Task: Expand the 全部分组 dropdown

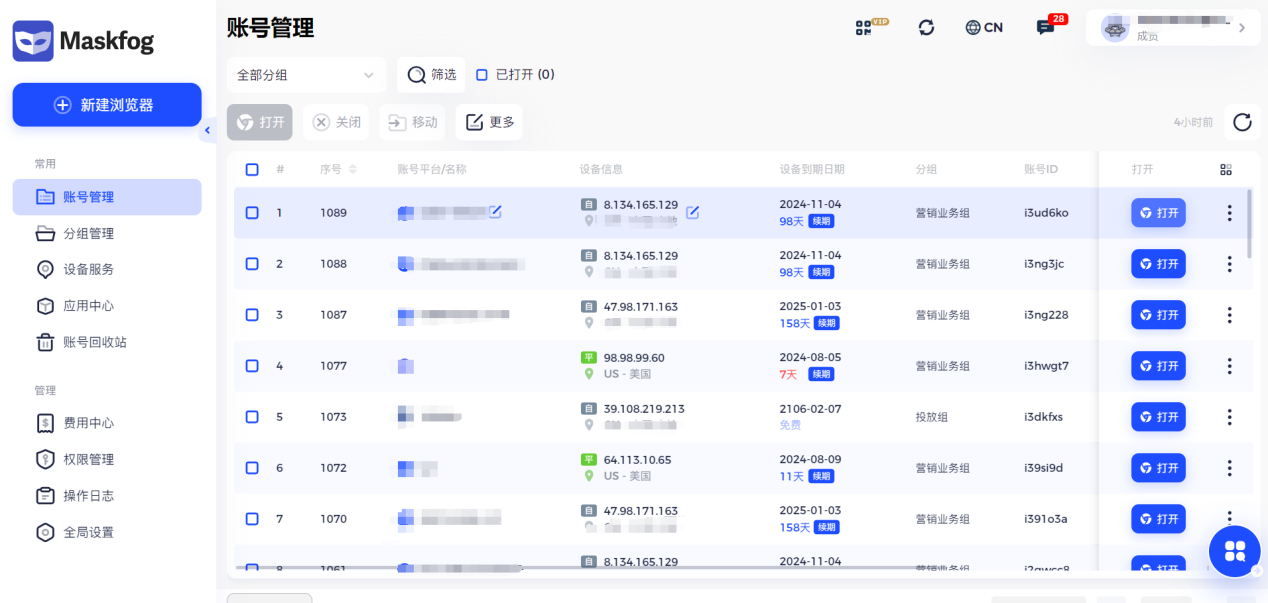Action: (305, 75)
